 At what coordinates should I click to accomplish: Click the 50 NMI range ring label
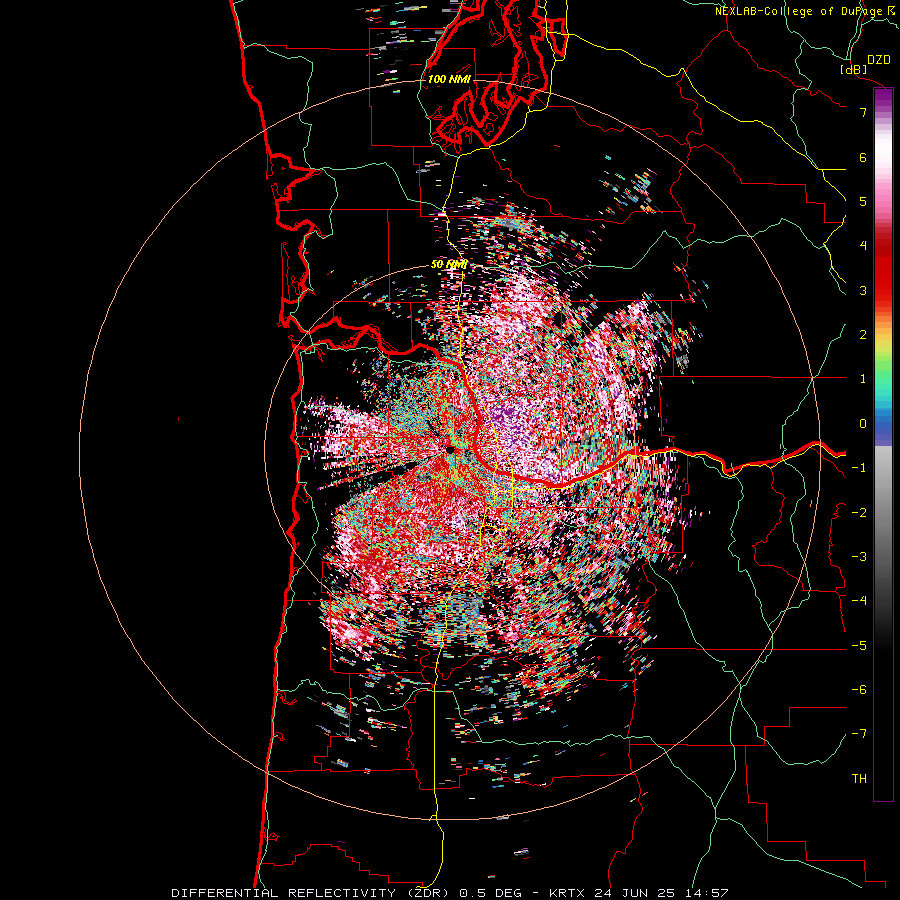point(449,265)
